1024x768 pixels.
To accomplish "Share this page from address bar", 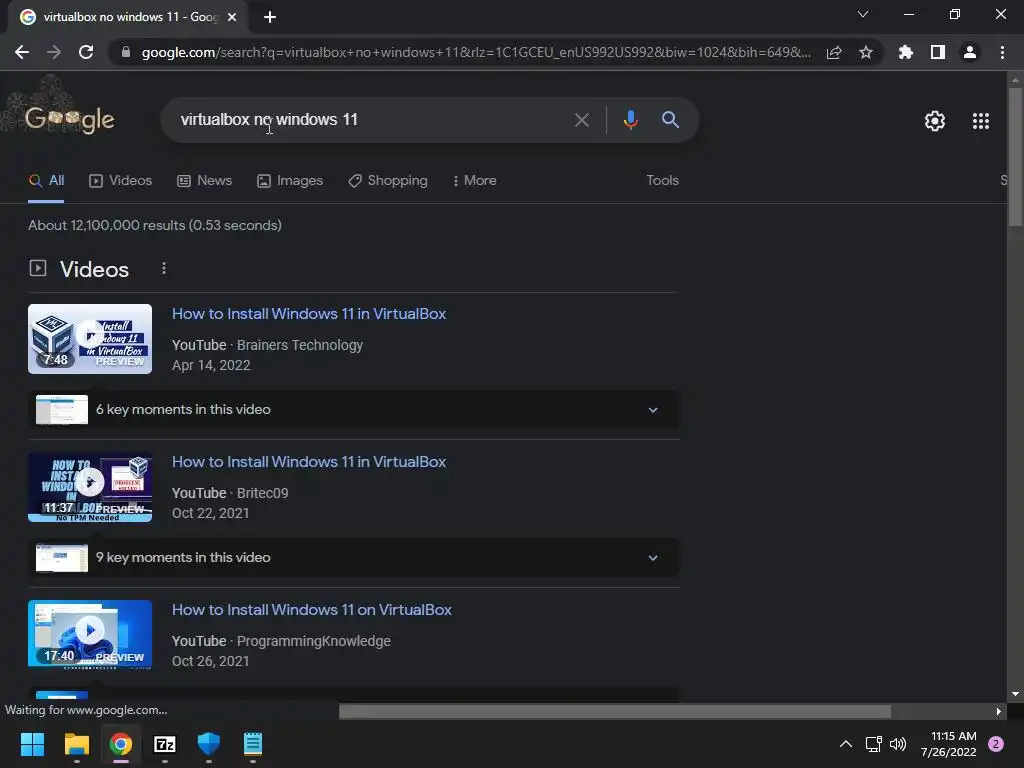I will 834,52.
